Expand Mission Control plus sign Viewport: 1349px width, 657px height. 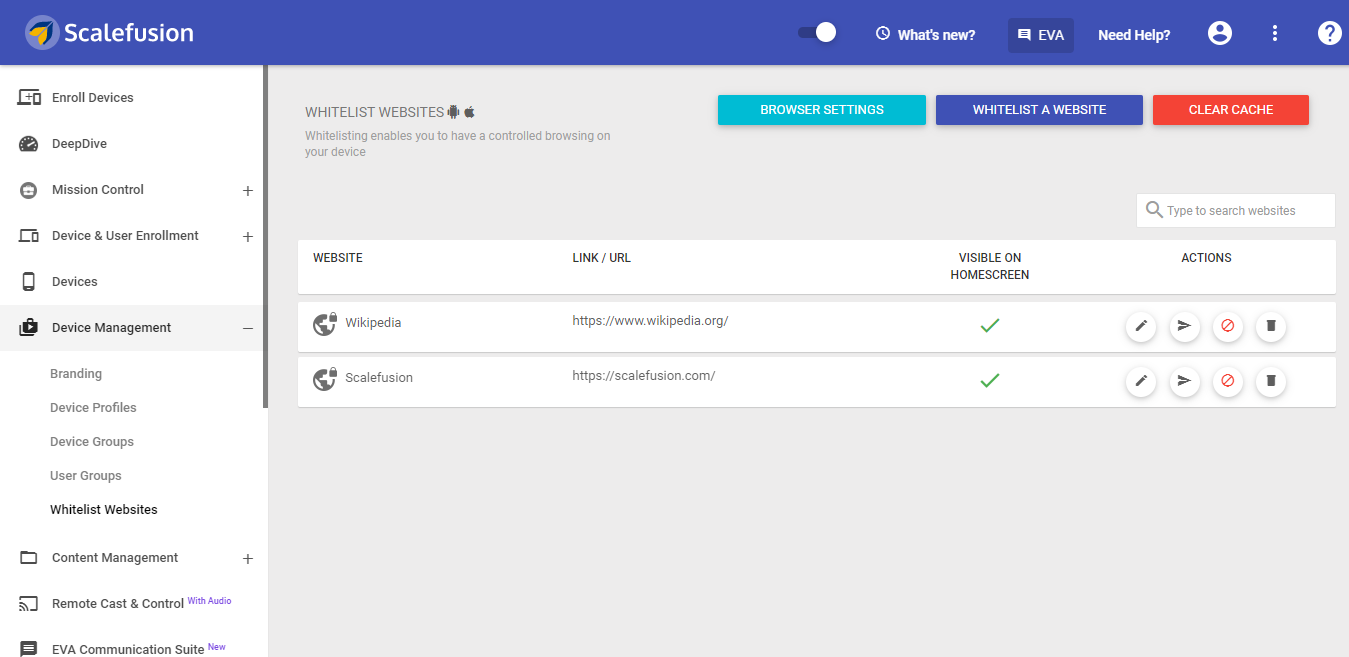tap(248, 191)
